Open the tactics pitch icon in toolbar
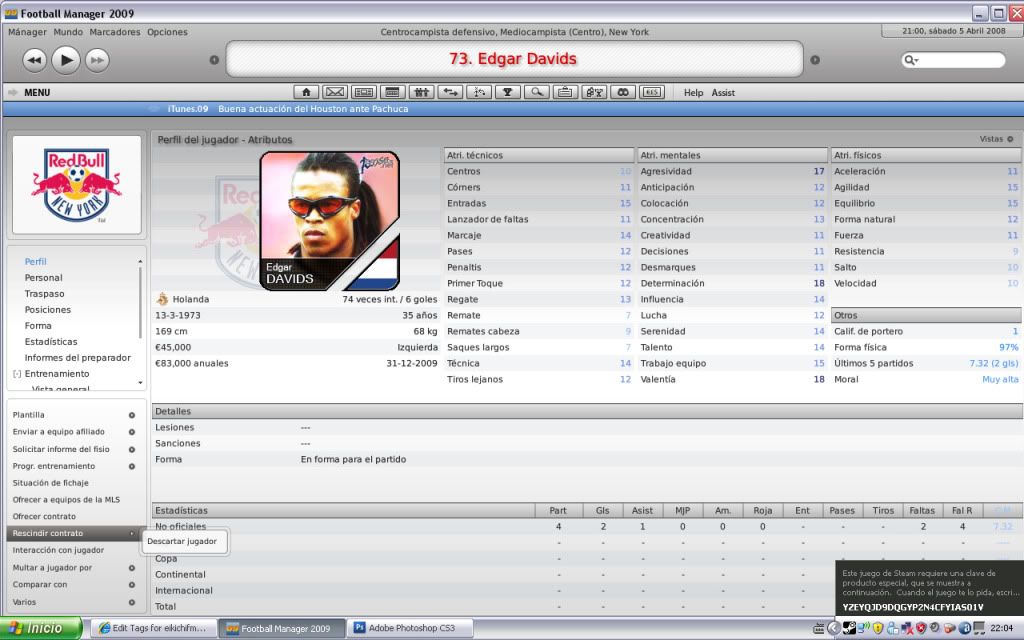The image size is (1024, 640). pos(364,92)
